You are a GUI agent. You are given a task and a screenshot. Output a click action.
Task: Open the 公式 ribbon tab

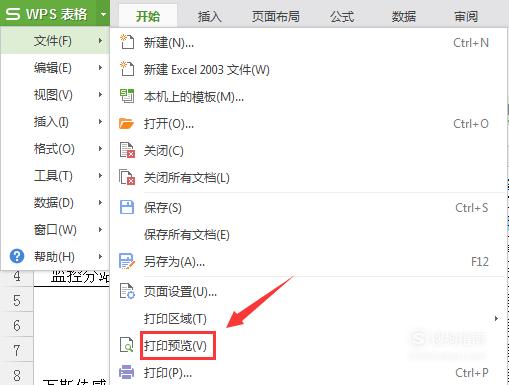(342, 16)
